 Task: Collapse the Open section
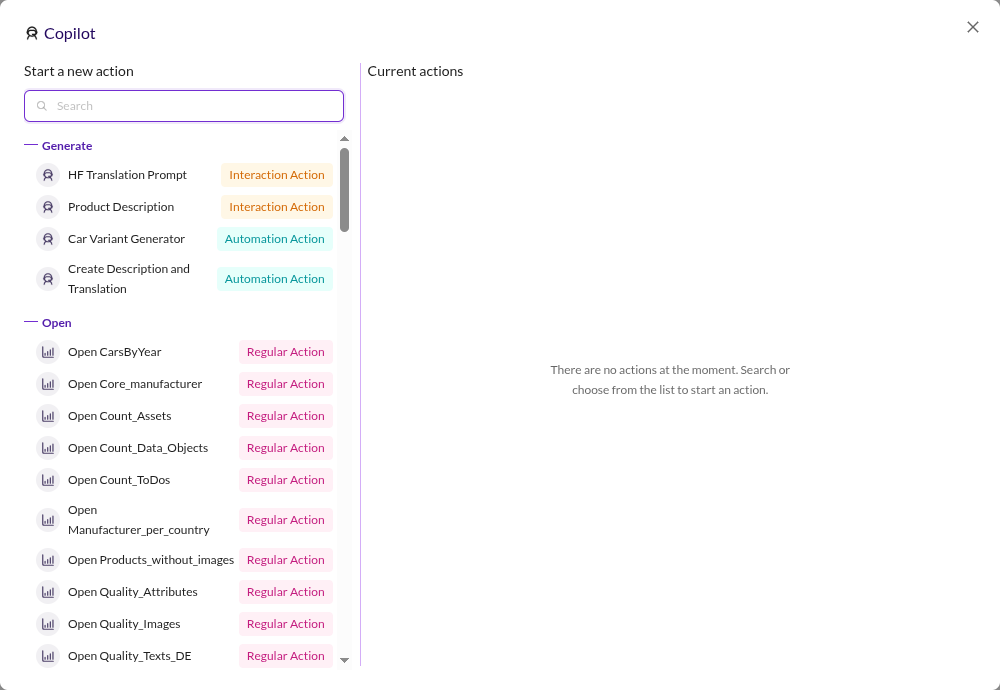[31, 322]
